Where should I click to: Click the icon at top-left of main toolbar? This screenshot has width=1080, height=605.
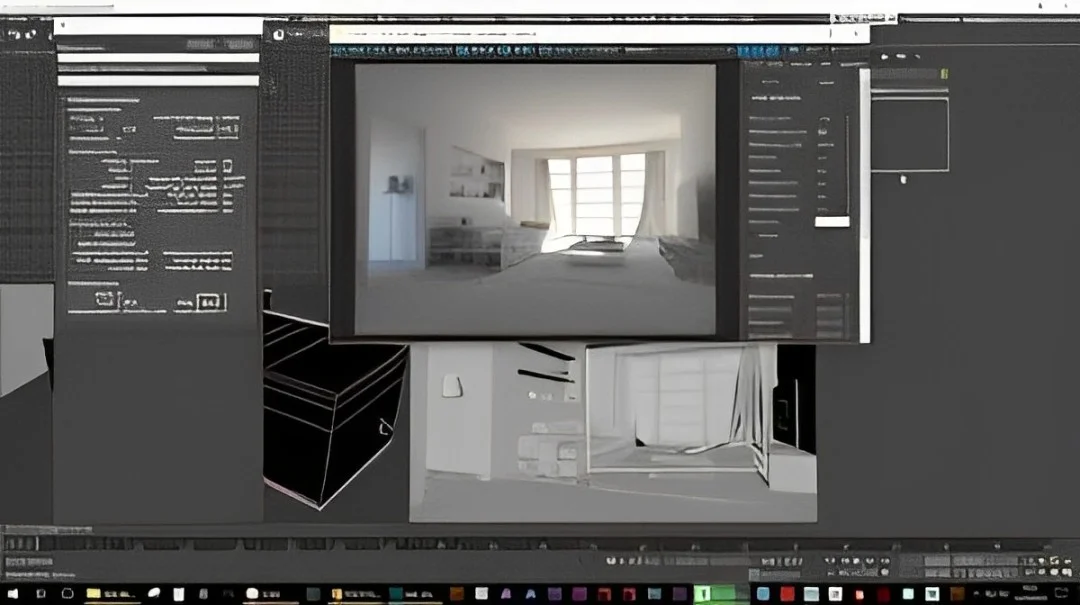10,34
